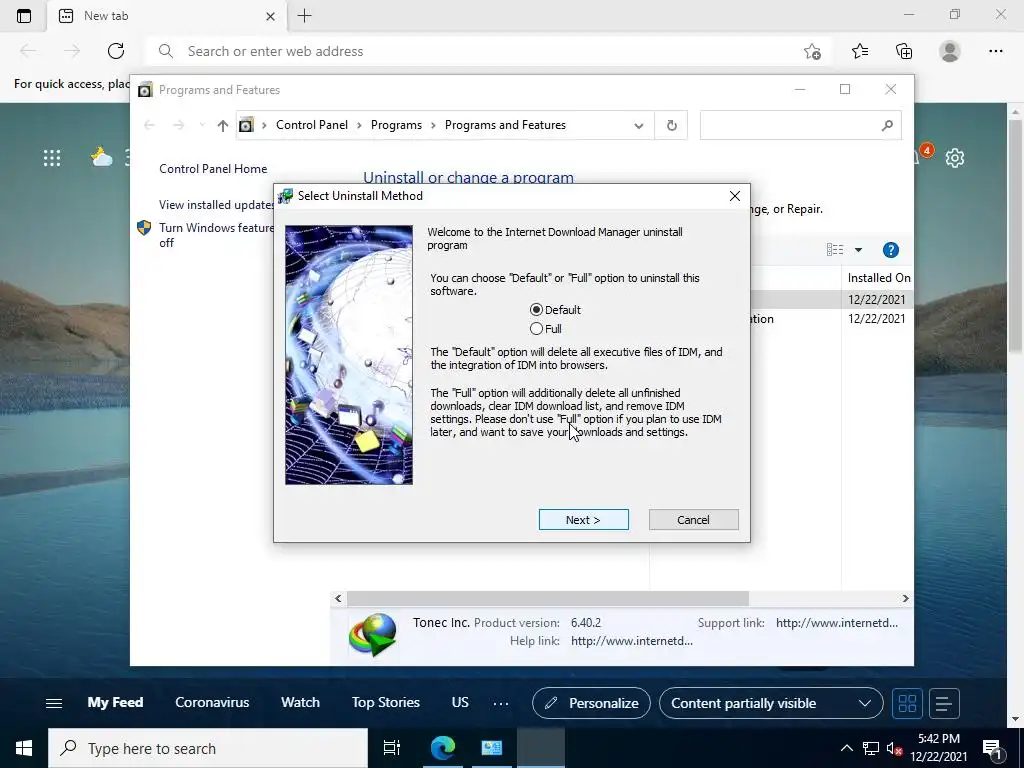This screenshot has width=1024, height=768.
Task: Close the Select Uninstall Method dialog
Action: (x=735, y=196)
